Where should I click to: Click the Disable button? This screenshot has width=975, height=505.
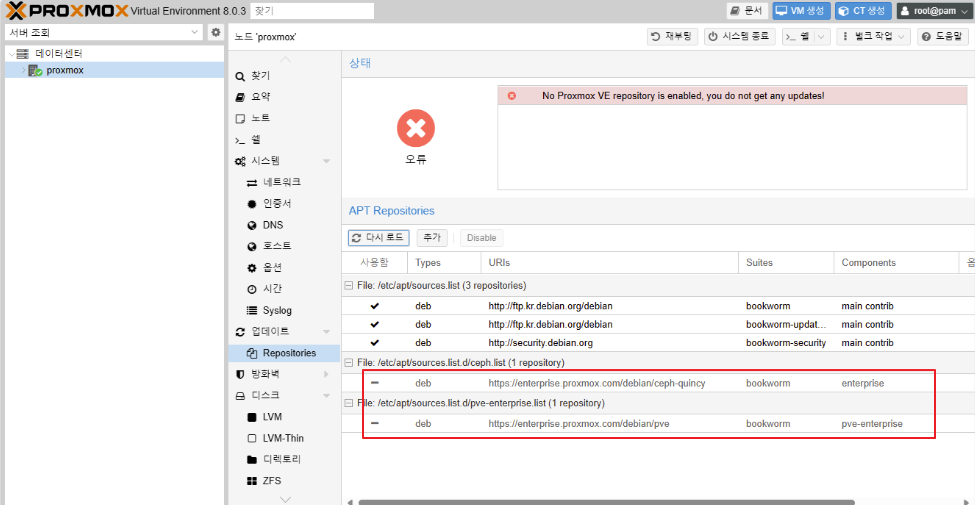481,238
